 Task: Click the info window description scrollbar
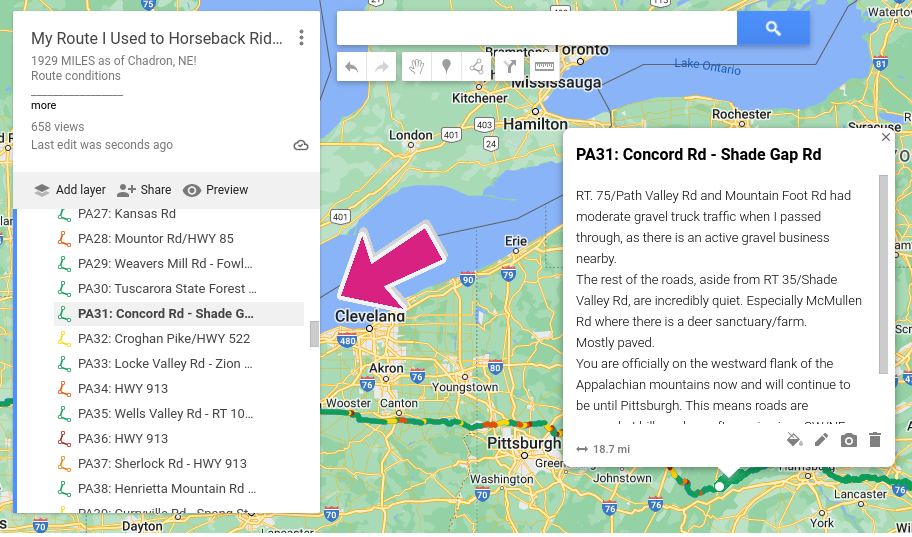(883, 275)
